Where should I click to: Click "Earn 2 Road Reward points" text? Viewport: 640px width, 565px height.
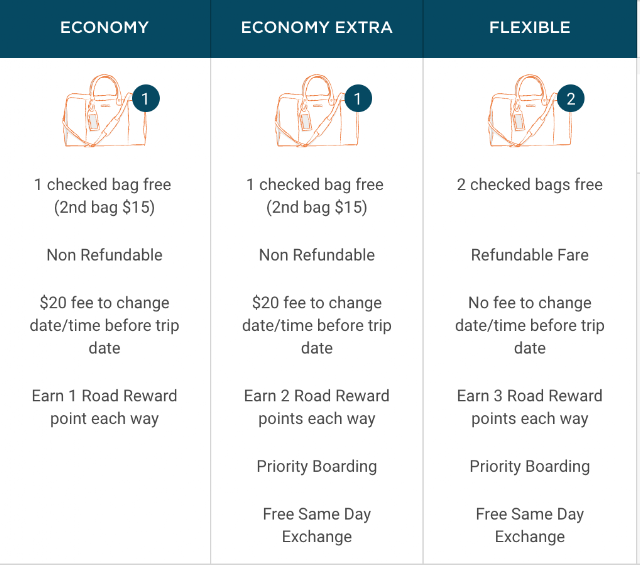(317, 407)
